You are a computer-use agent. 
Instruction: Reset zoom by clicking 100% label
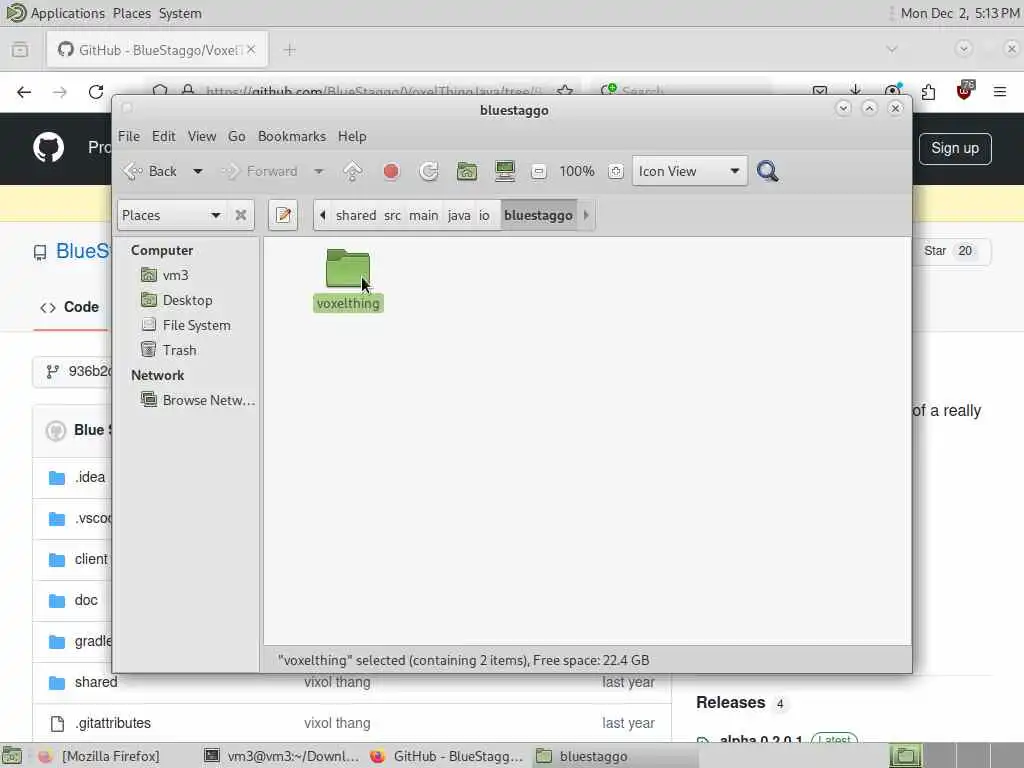[577, 171]
